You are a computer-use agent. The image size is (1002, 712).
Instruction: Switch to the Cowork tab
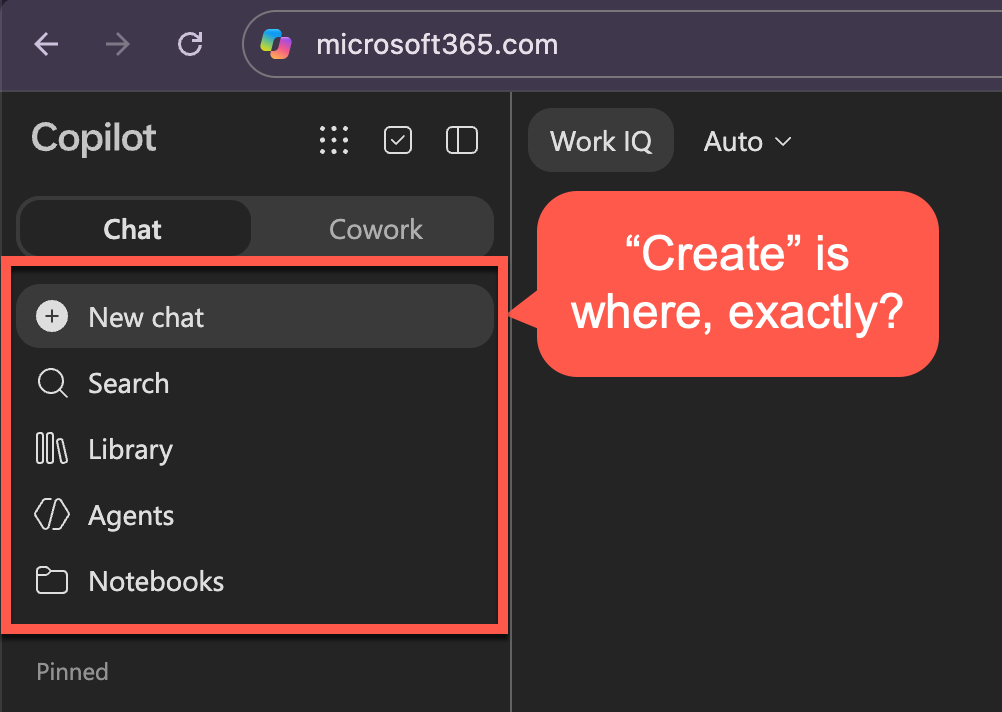pyautogui.click(x=375, y=229)
